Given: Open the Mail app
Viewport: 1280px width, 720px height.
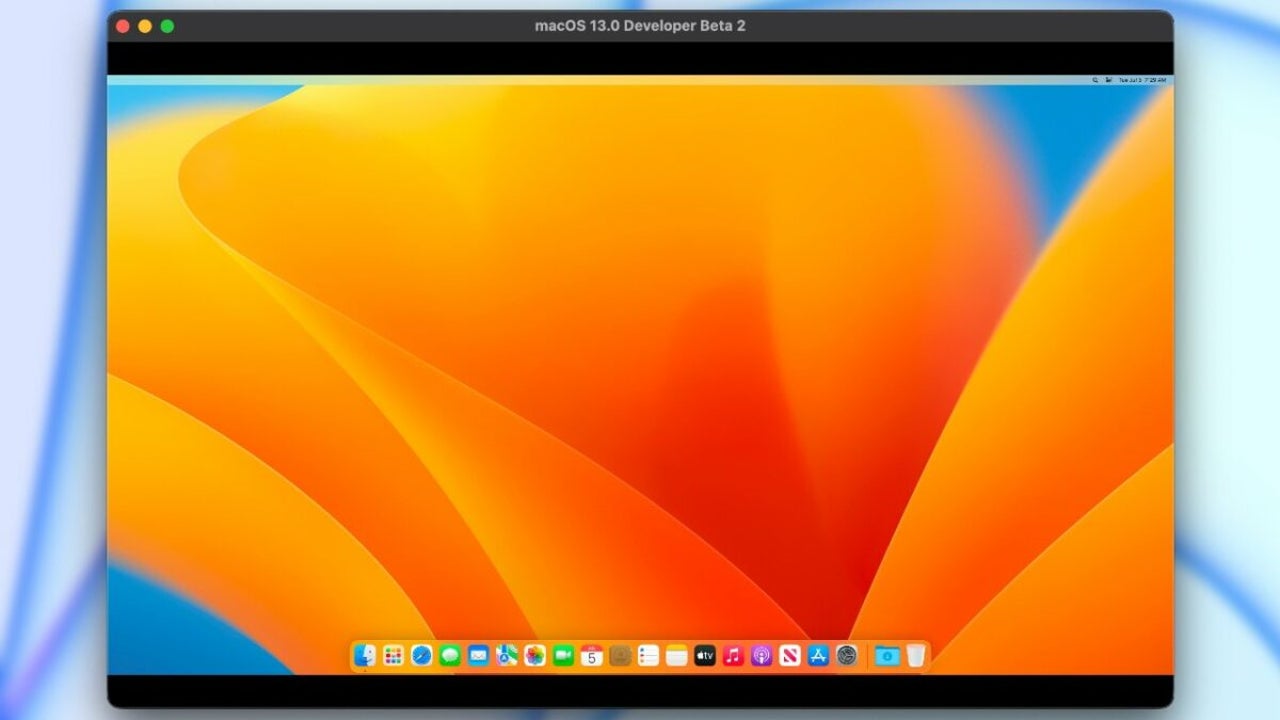Looking at the screenshot, I should 479,657.
